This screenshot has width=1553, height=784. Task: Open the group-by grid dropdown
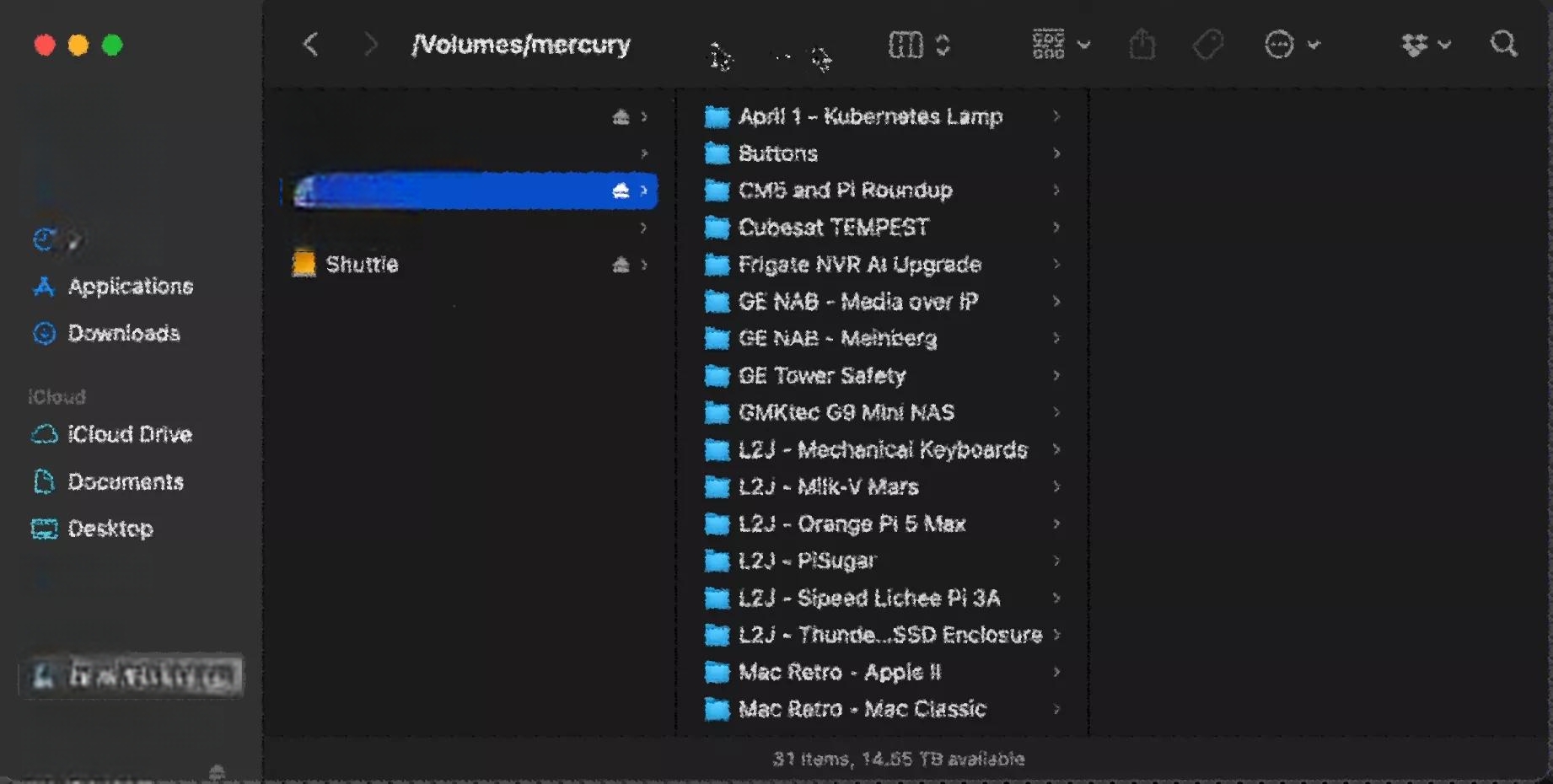tap(1060, 45)
